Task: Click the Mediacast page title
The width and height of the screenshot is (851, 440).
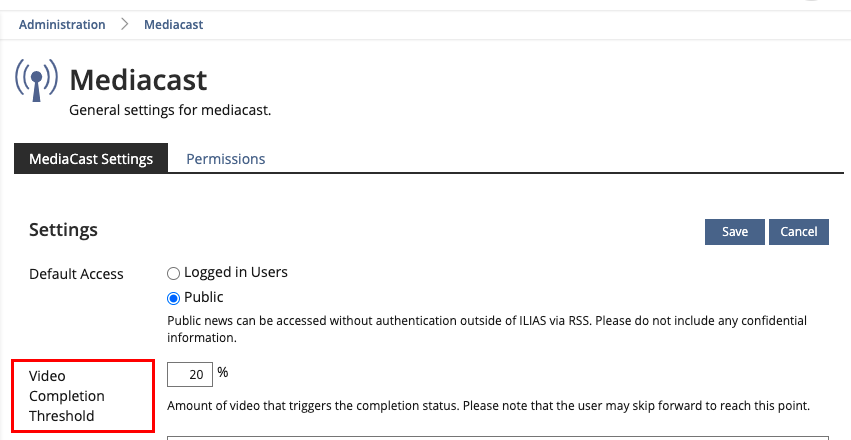Action: [138, 79]
